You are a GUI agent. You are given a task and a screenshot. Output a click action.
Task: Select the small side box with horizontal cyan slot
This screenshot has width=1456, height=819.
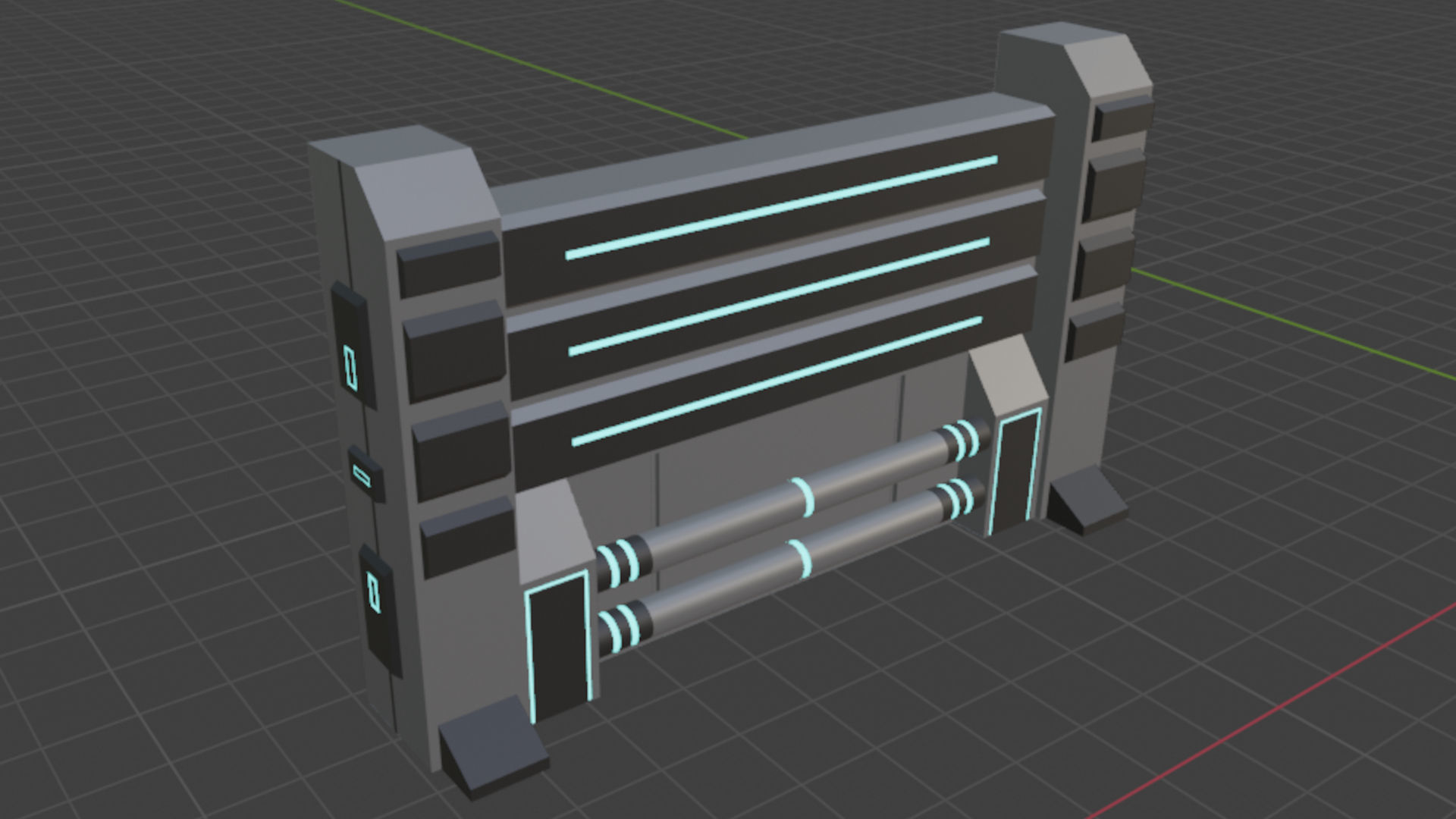coord(366,475)
